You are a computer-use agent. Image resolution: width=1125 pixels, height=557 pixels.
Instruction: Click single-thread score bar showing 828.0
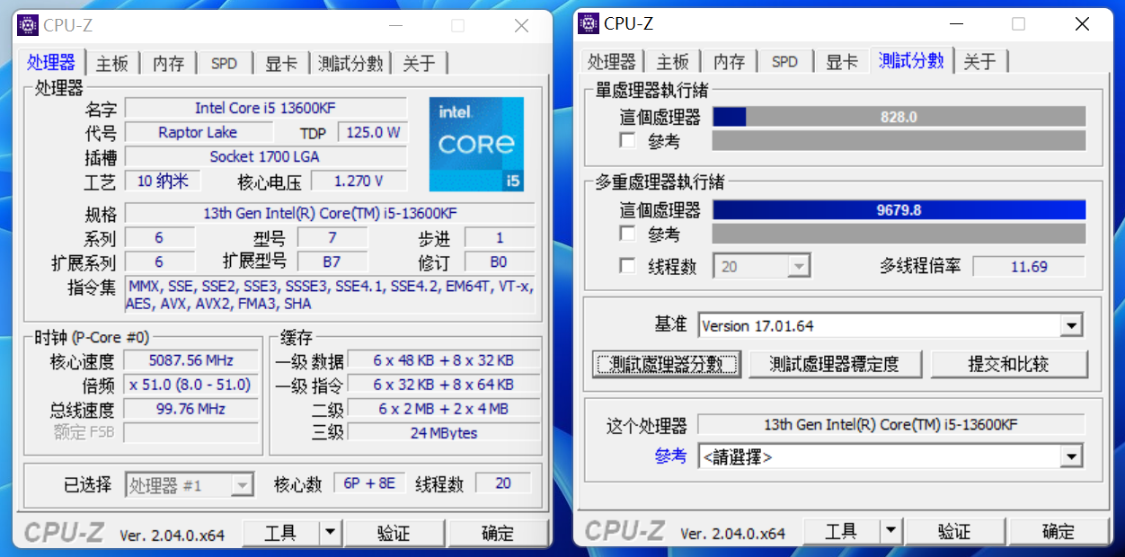(x=899, y=117)
